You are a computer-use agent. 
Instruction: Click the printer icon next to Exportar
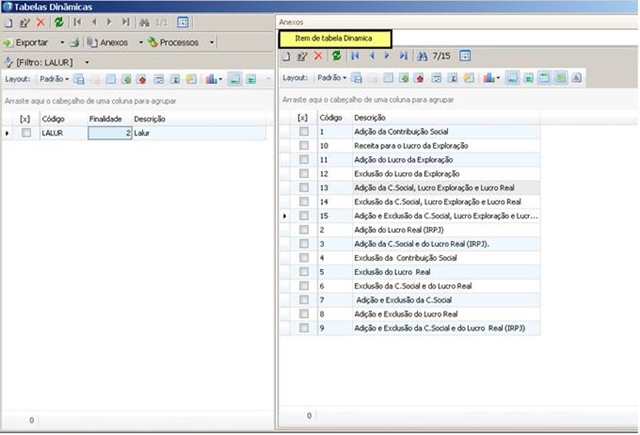pos(74,42)
